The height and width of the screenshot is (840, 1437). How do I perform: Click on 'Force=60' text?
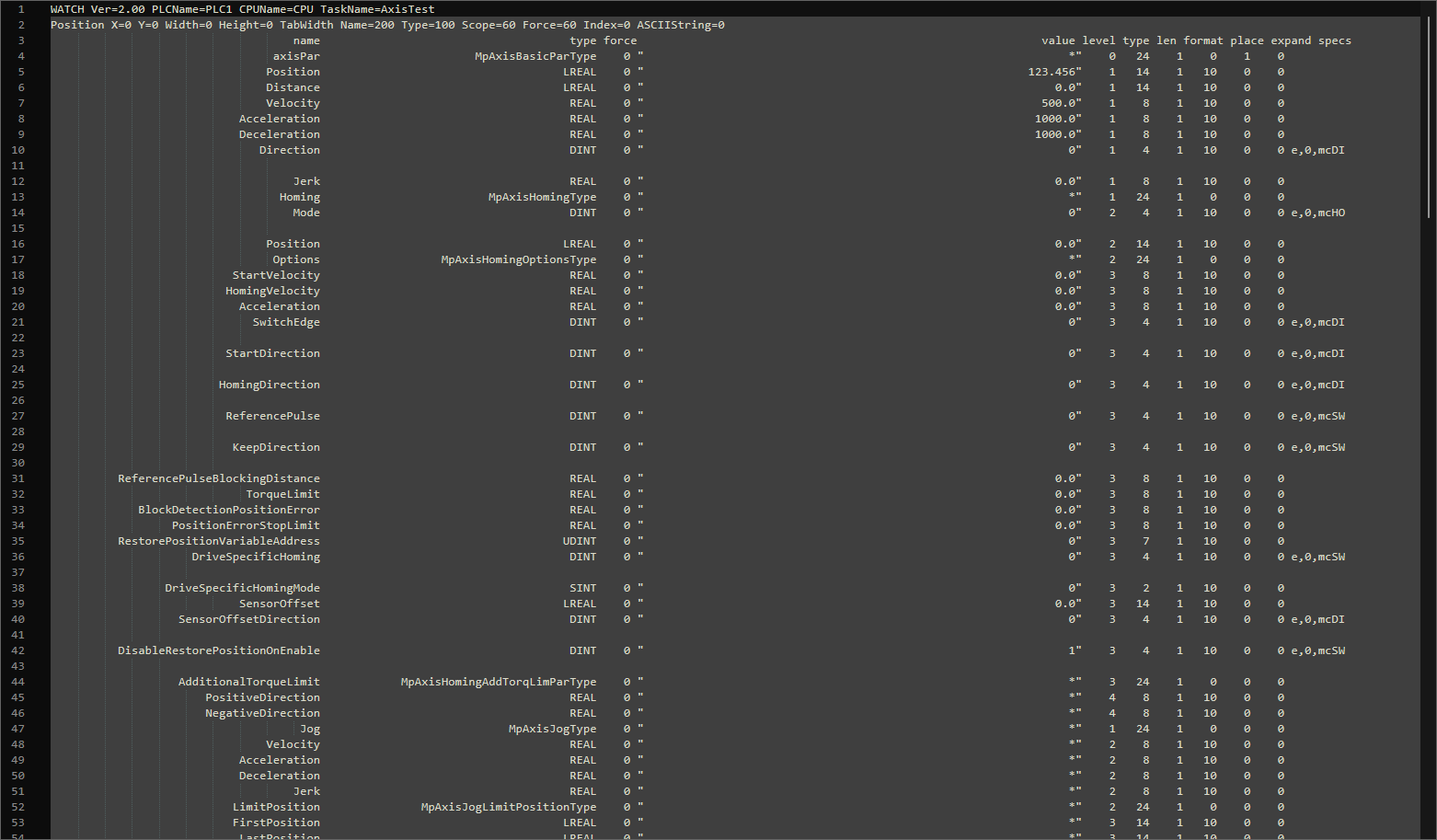[x=549, y=25]
